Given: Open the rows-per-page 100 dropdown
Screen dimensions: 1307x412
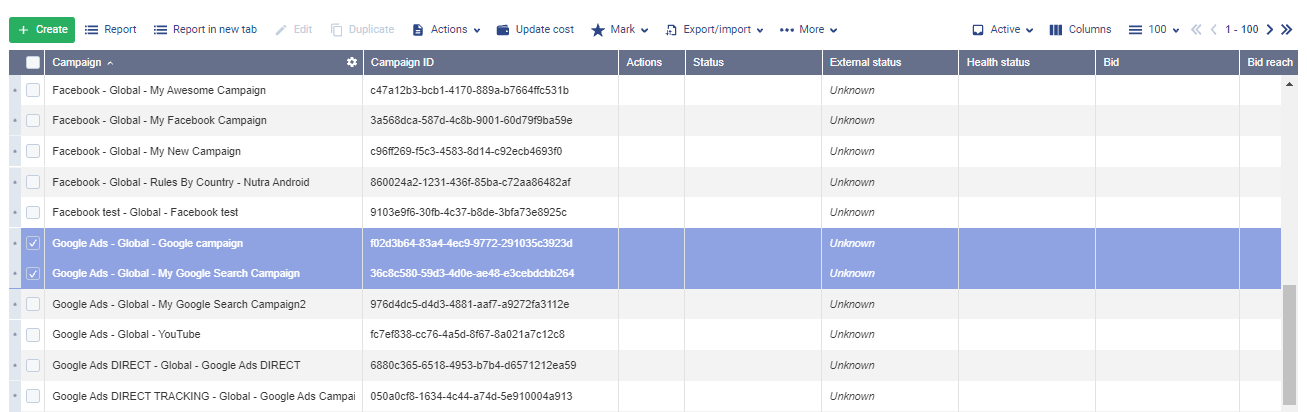Looking at the screenshot, I should coord(1154,30).
